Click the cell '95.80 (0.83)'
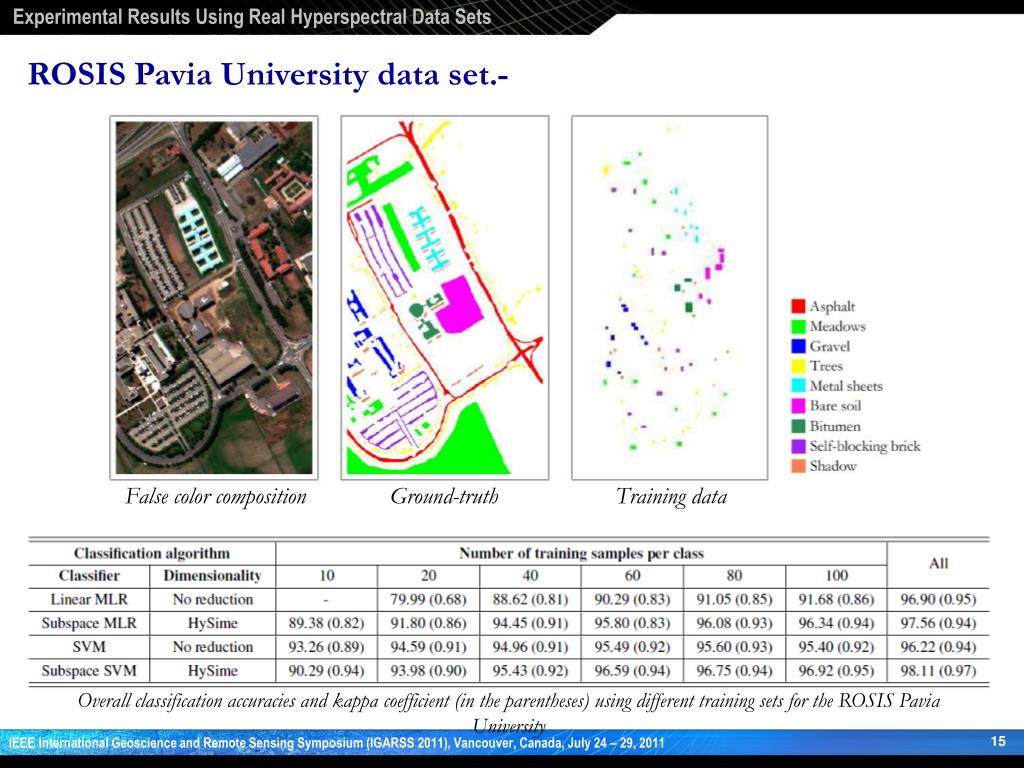1024x768 pixels. click(x=632, y=623)
